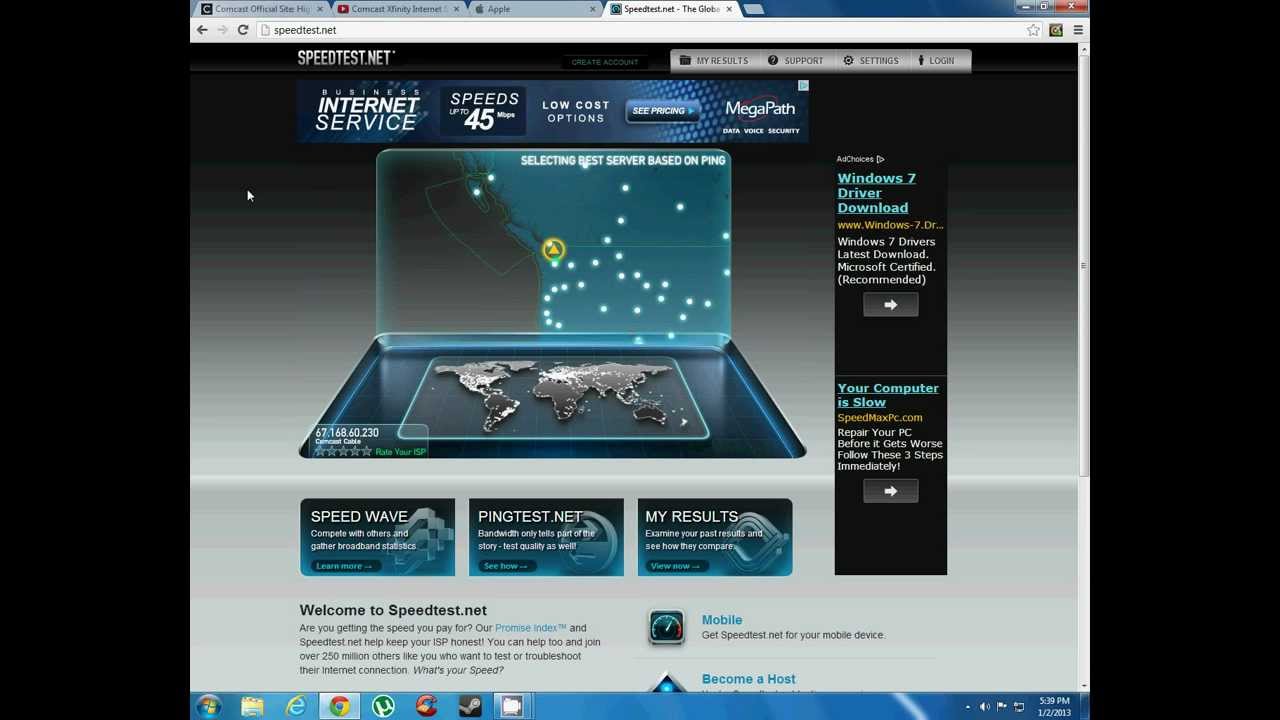This screenshot has height=720, width=1280.
Task: Click the page vertical scrollbar
Action: (1083, 265)
